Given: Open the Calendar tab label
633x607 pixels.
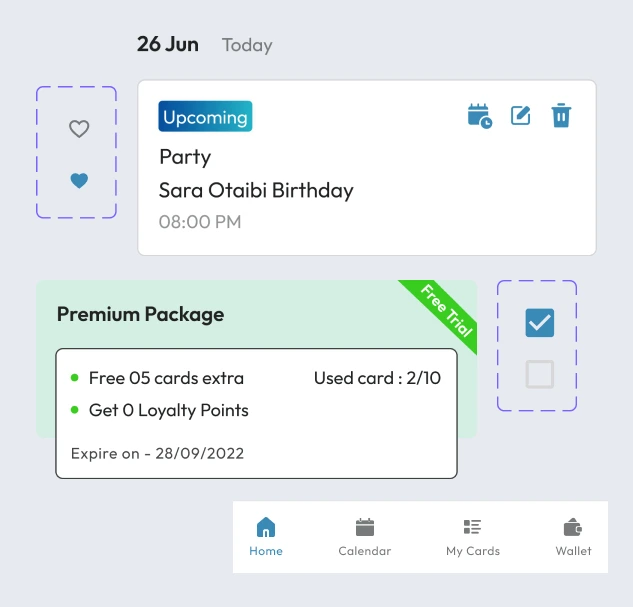Looking at the screenshot, I should point(365,551).
